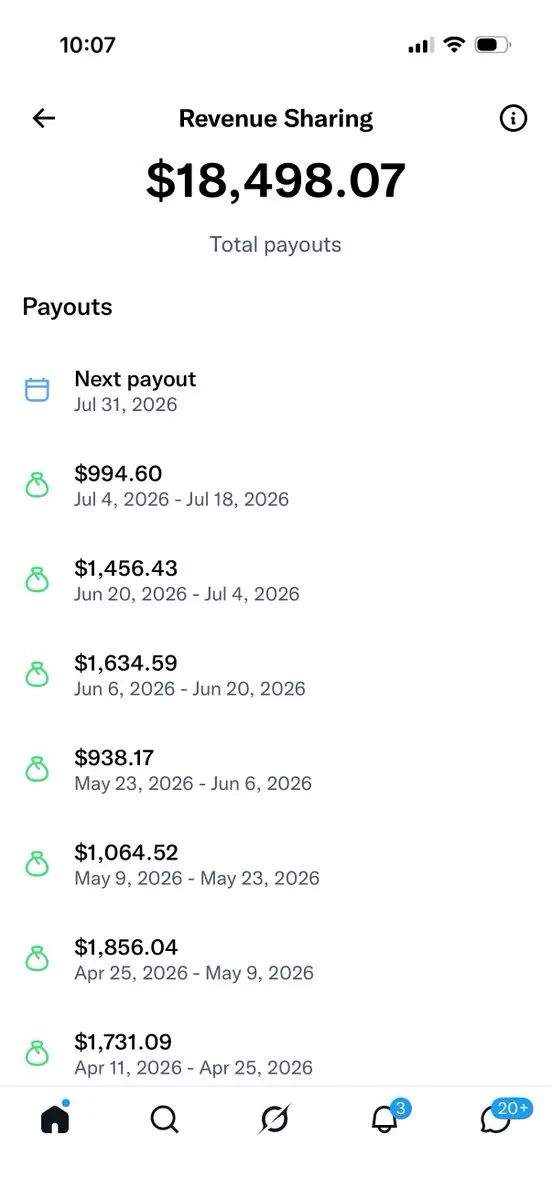The width and height of the screenshot is (552, 1200).
Task: Select the $938.17 payout row
Action: coord(276,770)
